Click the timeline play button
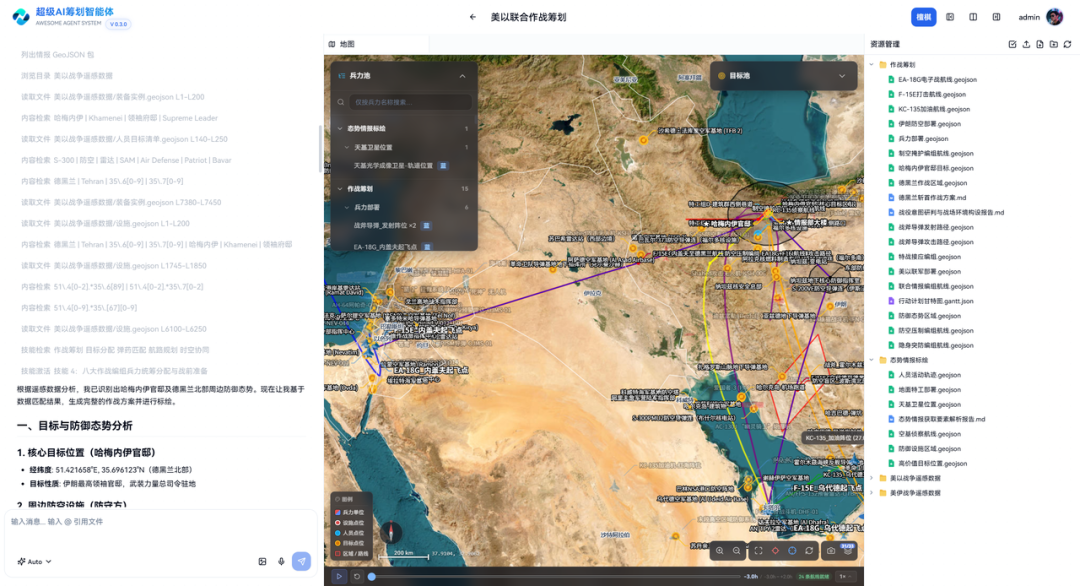Screen dimensions: 1080x586 339,576
